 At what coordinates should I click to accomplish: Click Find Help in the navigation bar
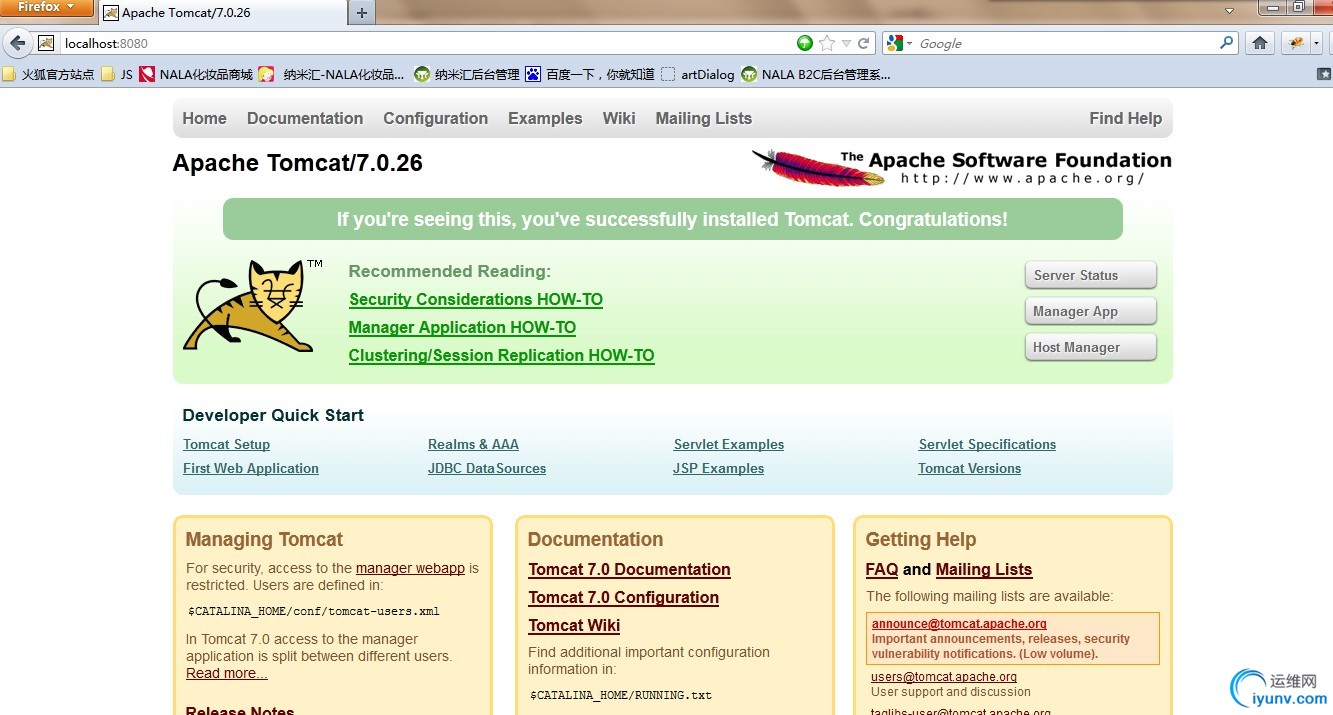(x=1126, y=118)
